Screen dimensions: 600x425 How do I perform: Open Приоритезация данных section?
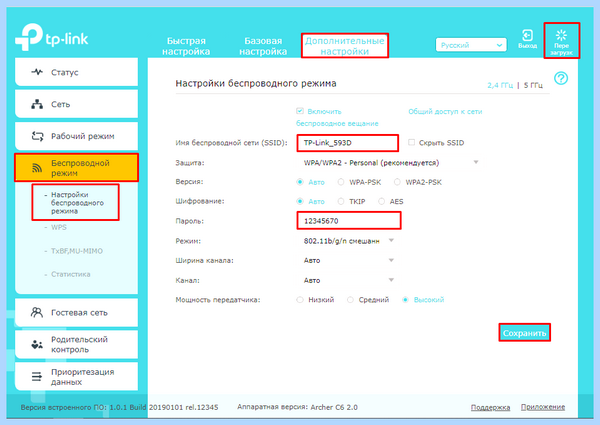[x=77, y=376]
